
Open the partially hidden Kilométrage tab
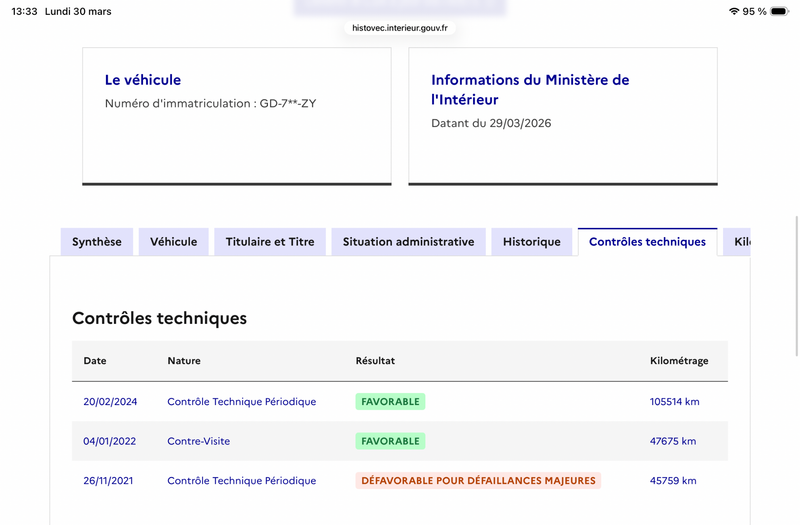pos(737,242)
